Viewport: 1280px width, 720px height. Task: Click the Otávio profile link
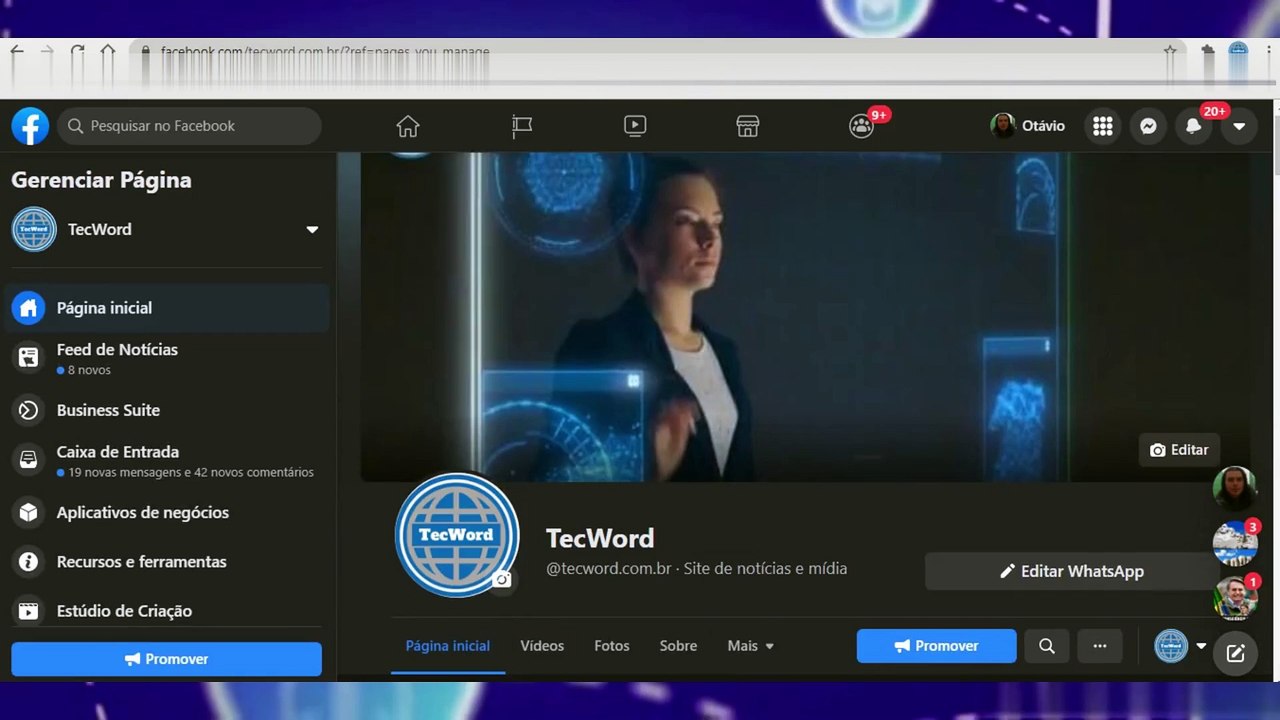pos(1028,126)
